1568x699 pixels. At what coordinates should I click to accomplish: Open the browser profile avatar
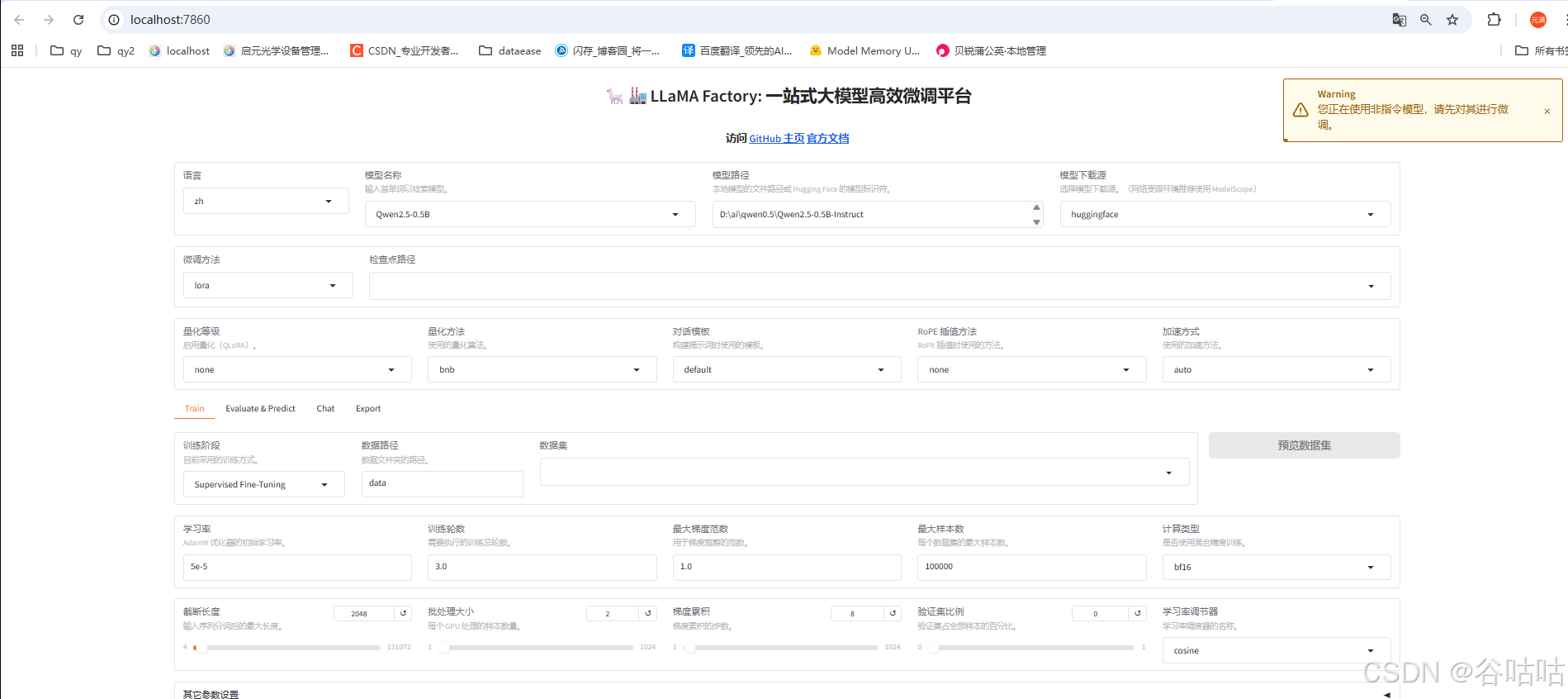point(1537,20)
